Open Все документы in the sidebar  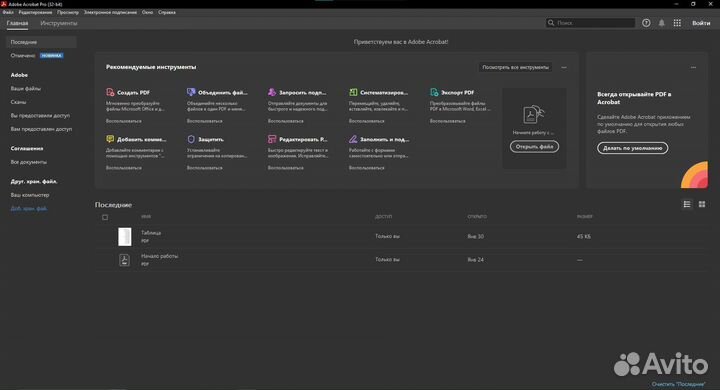28,162
